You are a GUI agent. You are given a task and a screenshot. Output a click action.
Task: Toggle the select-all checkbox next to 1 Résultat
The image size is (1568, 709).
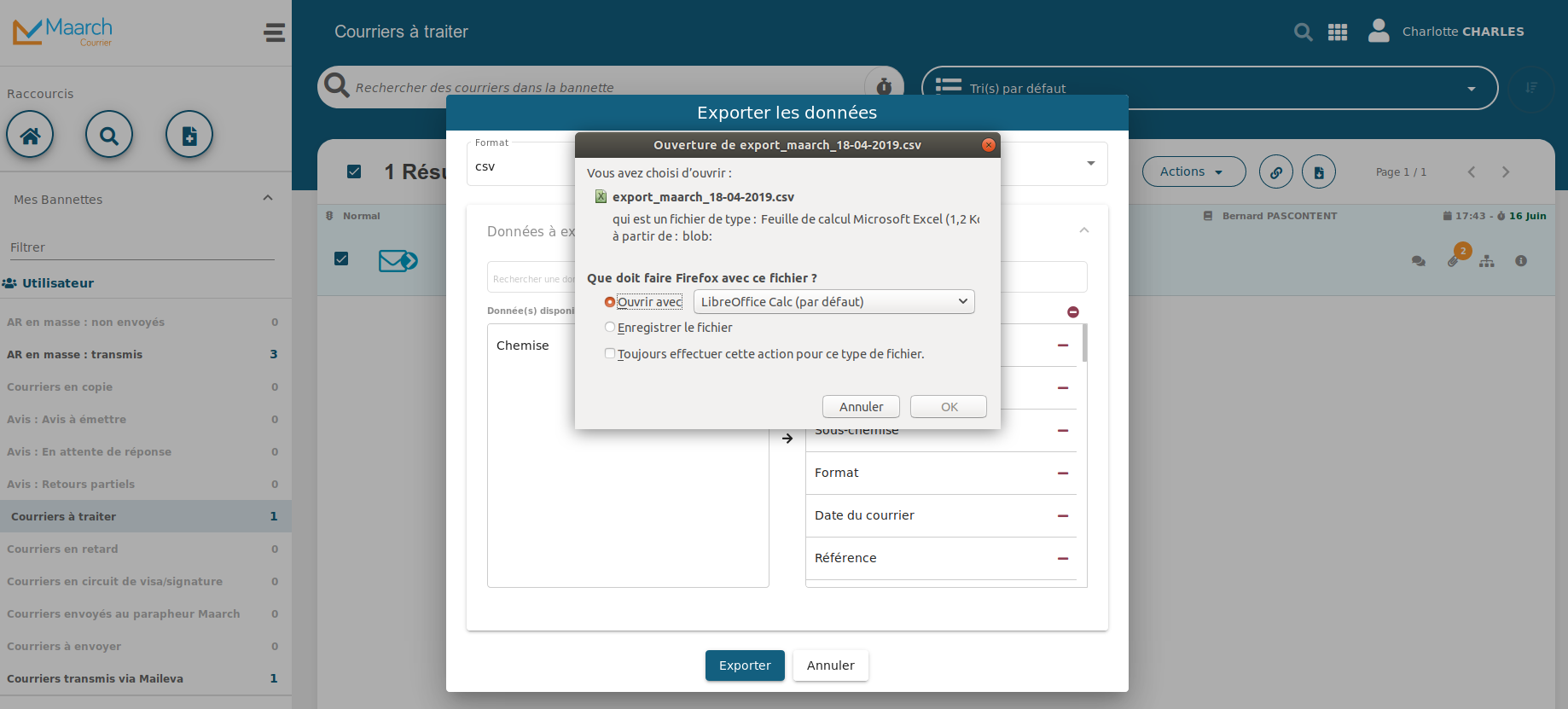(354, 171)
